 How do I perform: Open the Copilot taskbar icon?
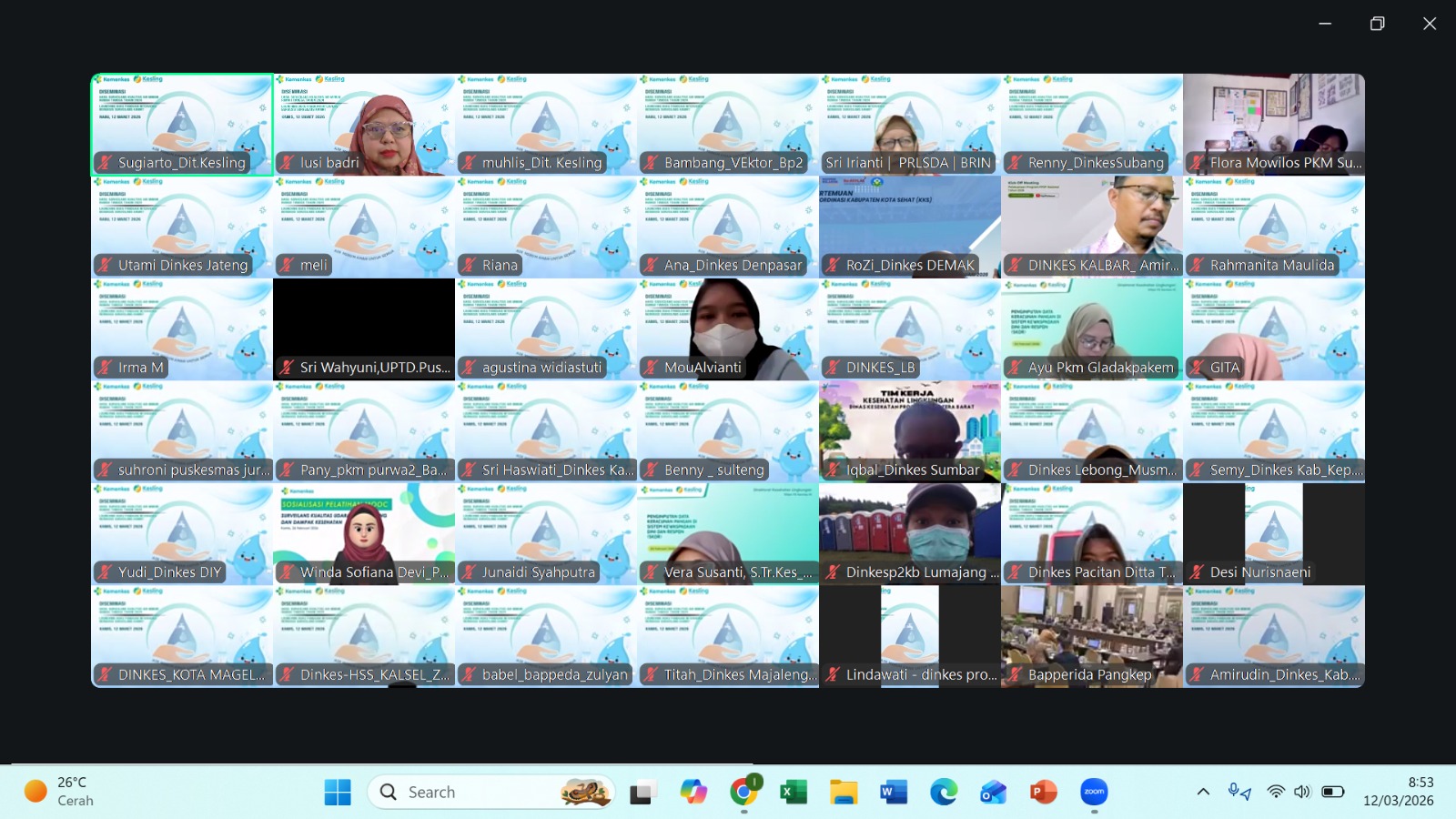click(x=693, y=792)
